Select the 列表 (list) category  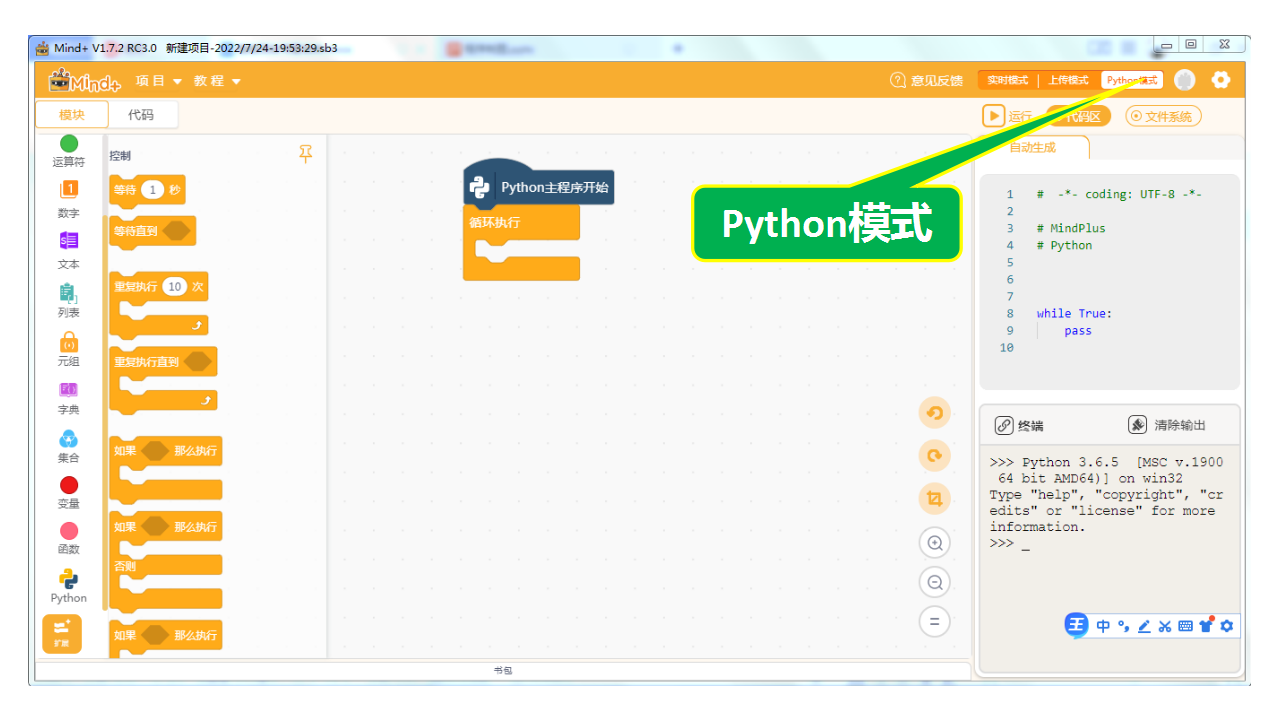(69, 300)
